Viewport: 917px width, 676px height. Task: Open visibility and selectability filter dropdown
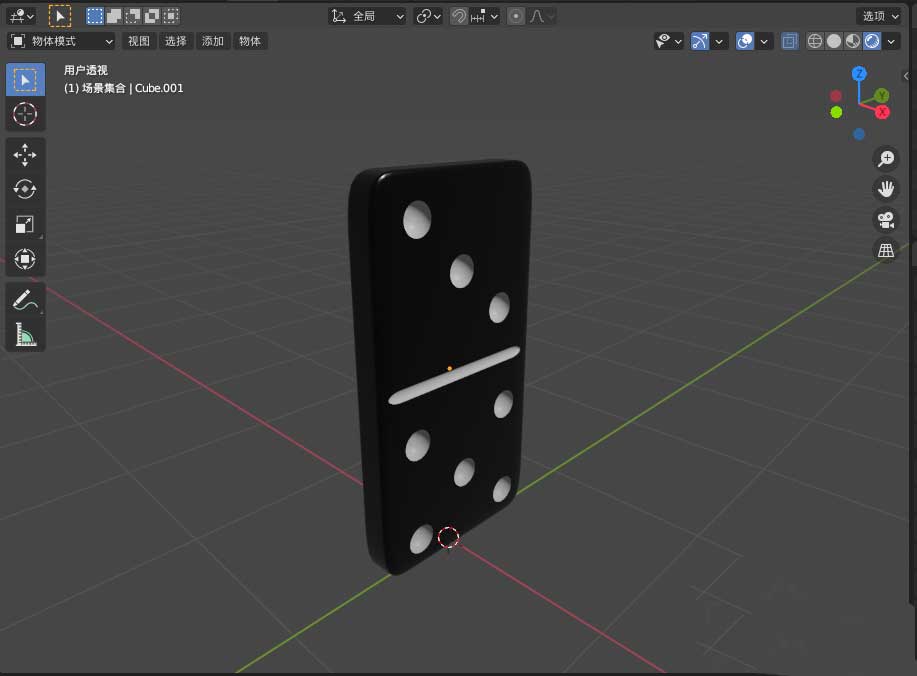click(668, 41)
